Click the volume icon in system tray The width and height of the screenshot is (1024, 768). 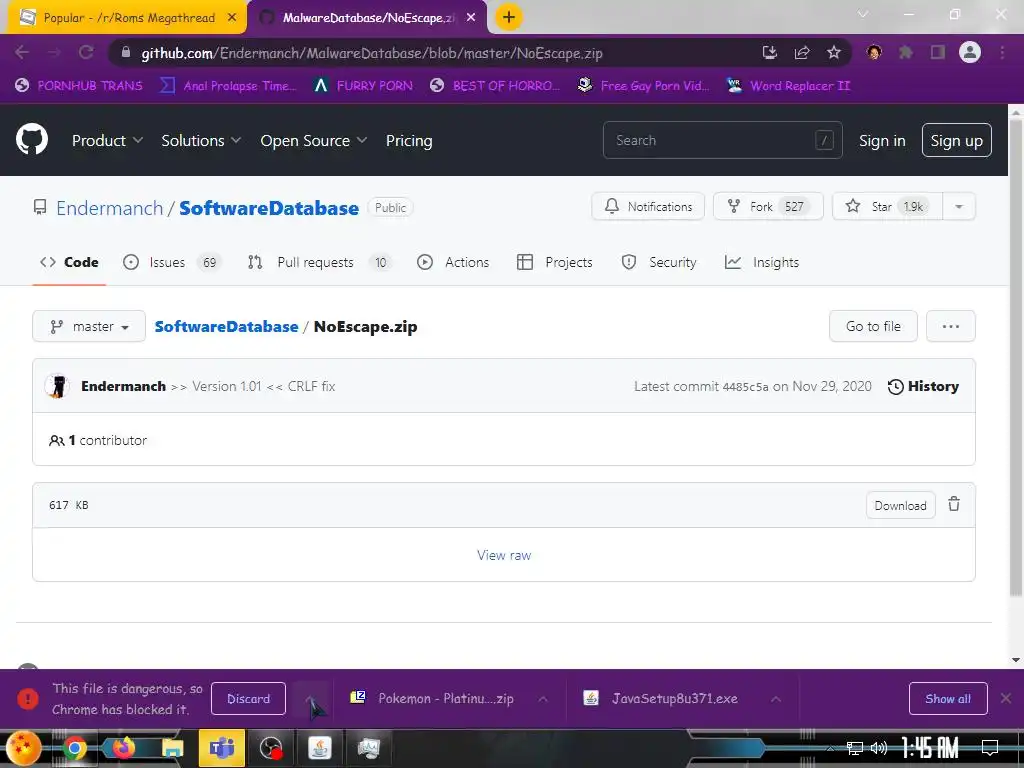point(878,748)
